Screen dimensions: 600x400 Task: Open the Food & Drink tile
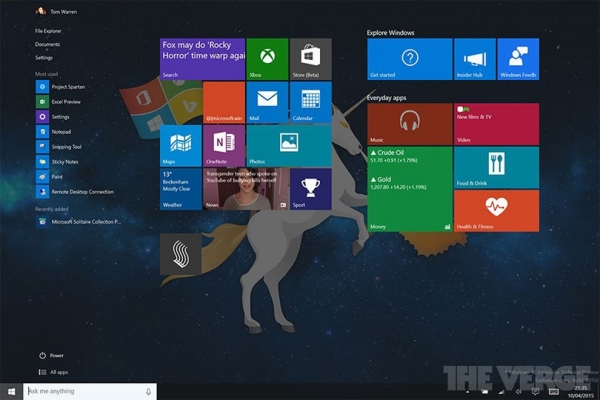(496, 167)
